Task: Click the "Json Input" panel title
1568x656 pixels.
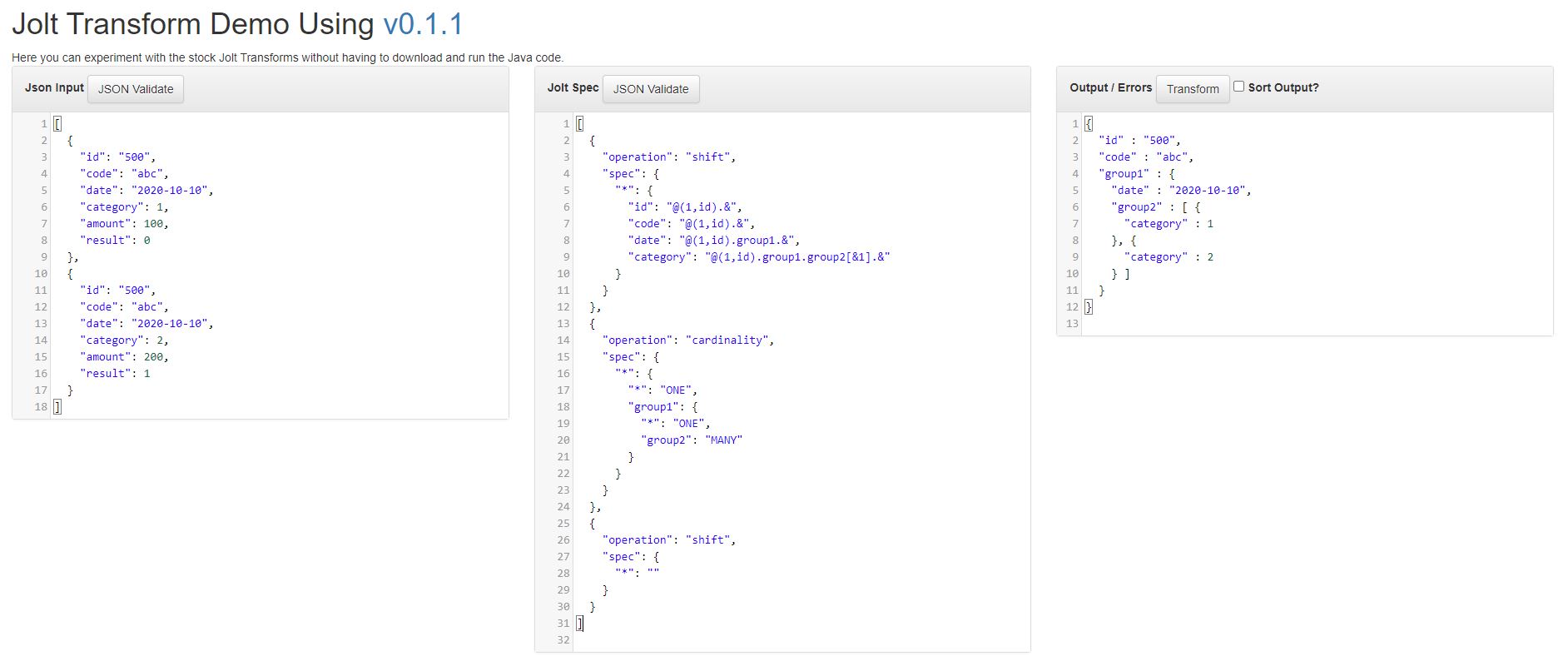Action: [54, 87]
